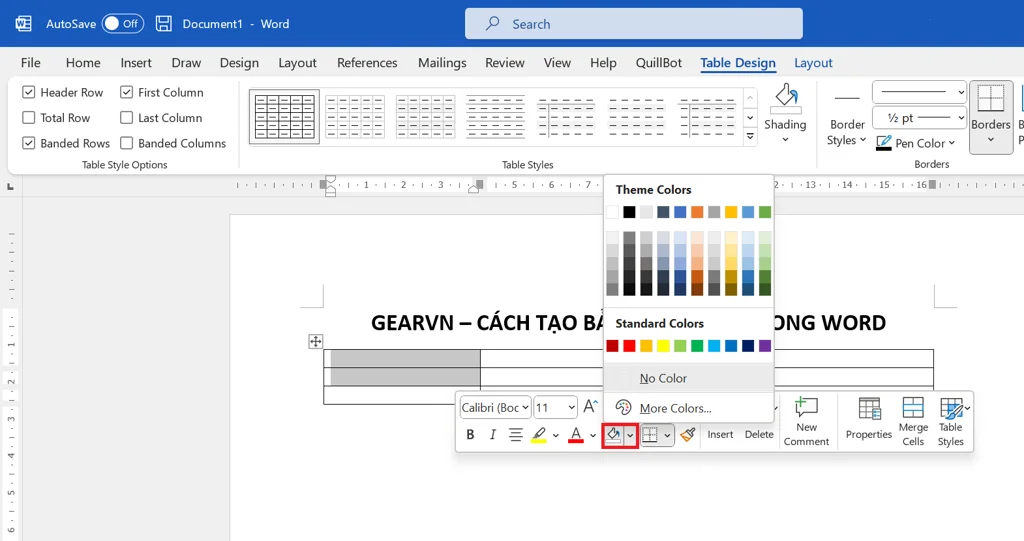Toggle Italic in mini toolbar

(492, 434)
